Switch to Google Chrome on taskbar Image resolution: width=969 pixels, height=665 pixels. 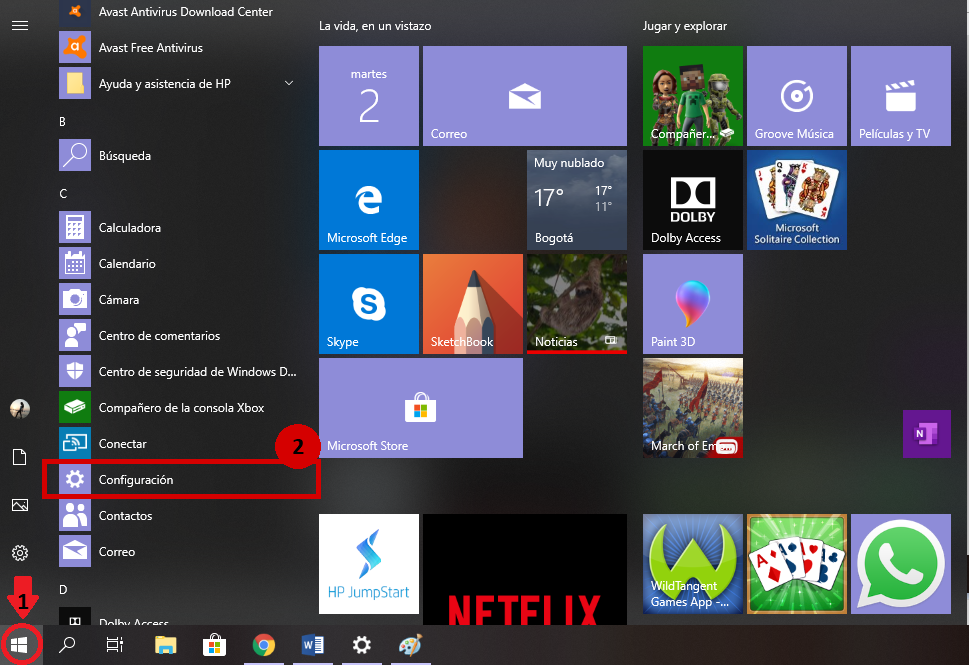pyautogui.click(x=264, y=645)
